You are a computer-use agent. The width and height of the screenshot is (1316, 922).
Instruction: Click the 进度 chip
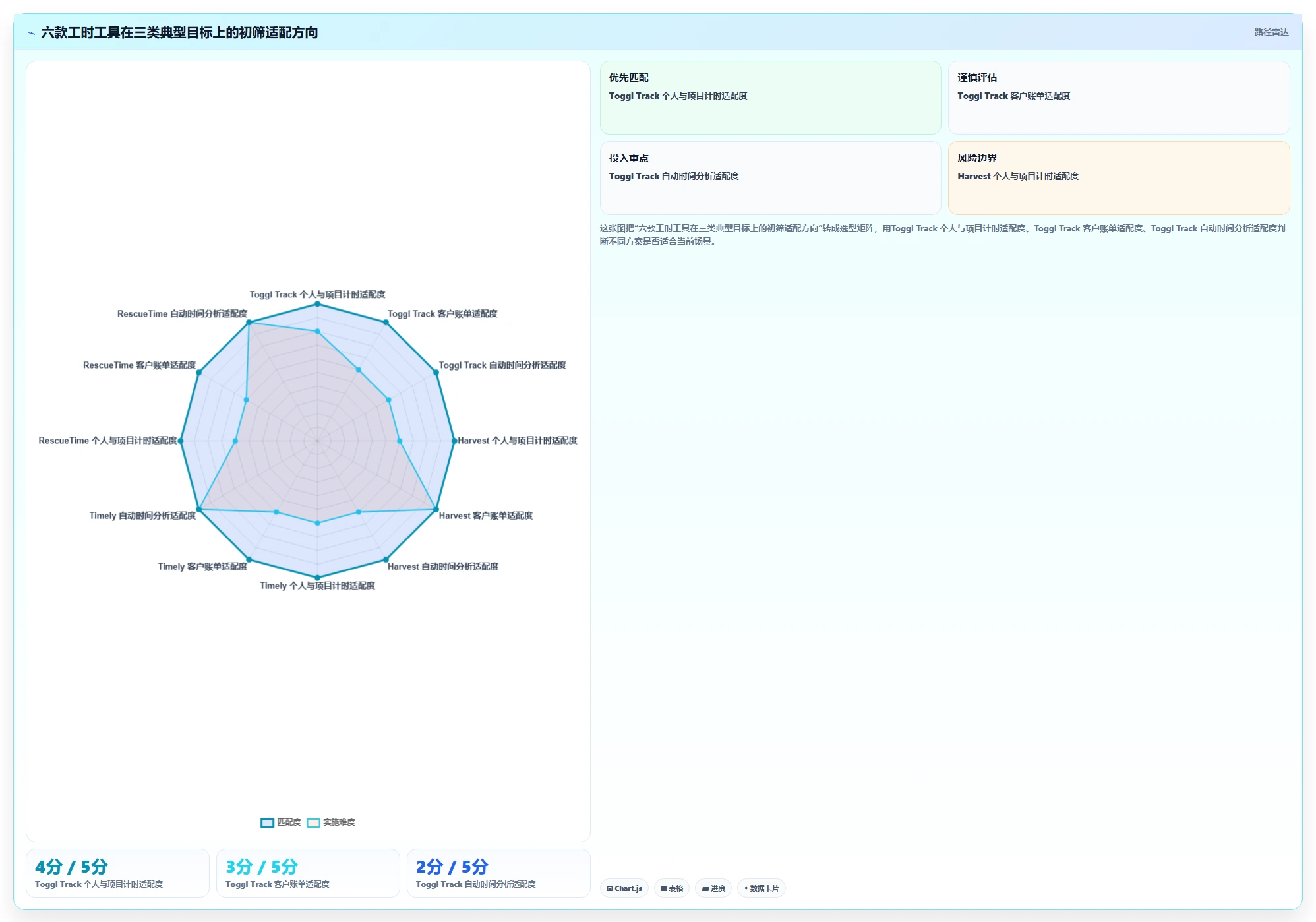pyautogui.click(x=713, y=888)
